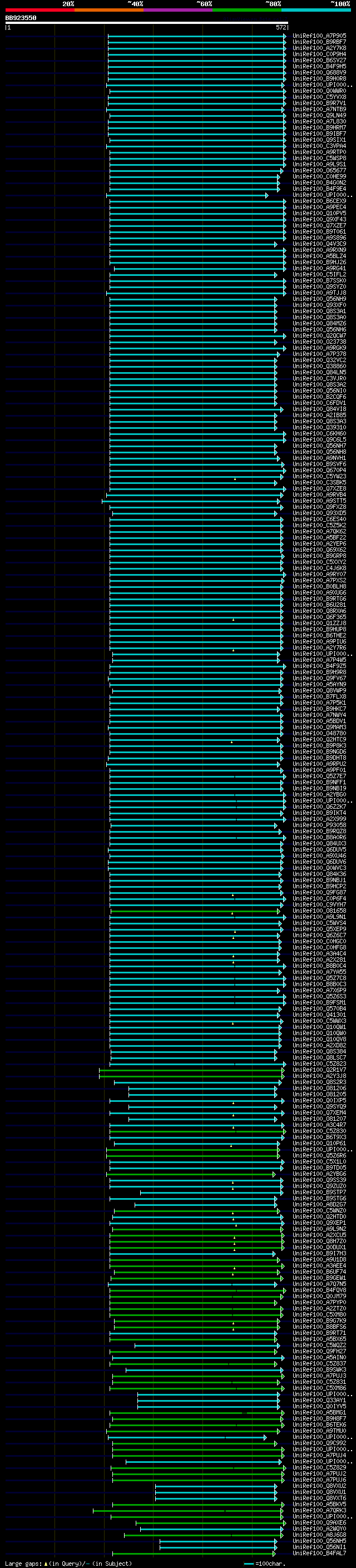Click the green alignment bar of UniRef100_A2Y3J8
This screenshot has width=356, height=1568.
pos(192,1076)
